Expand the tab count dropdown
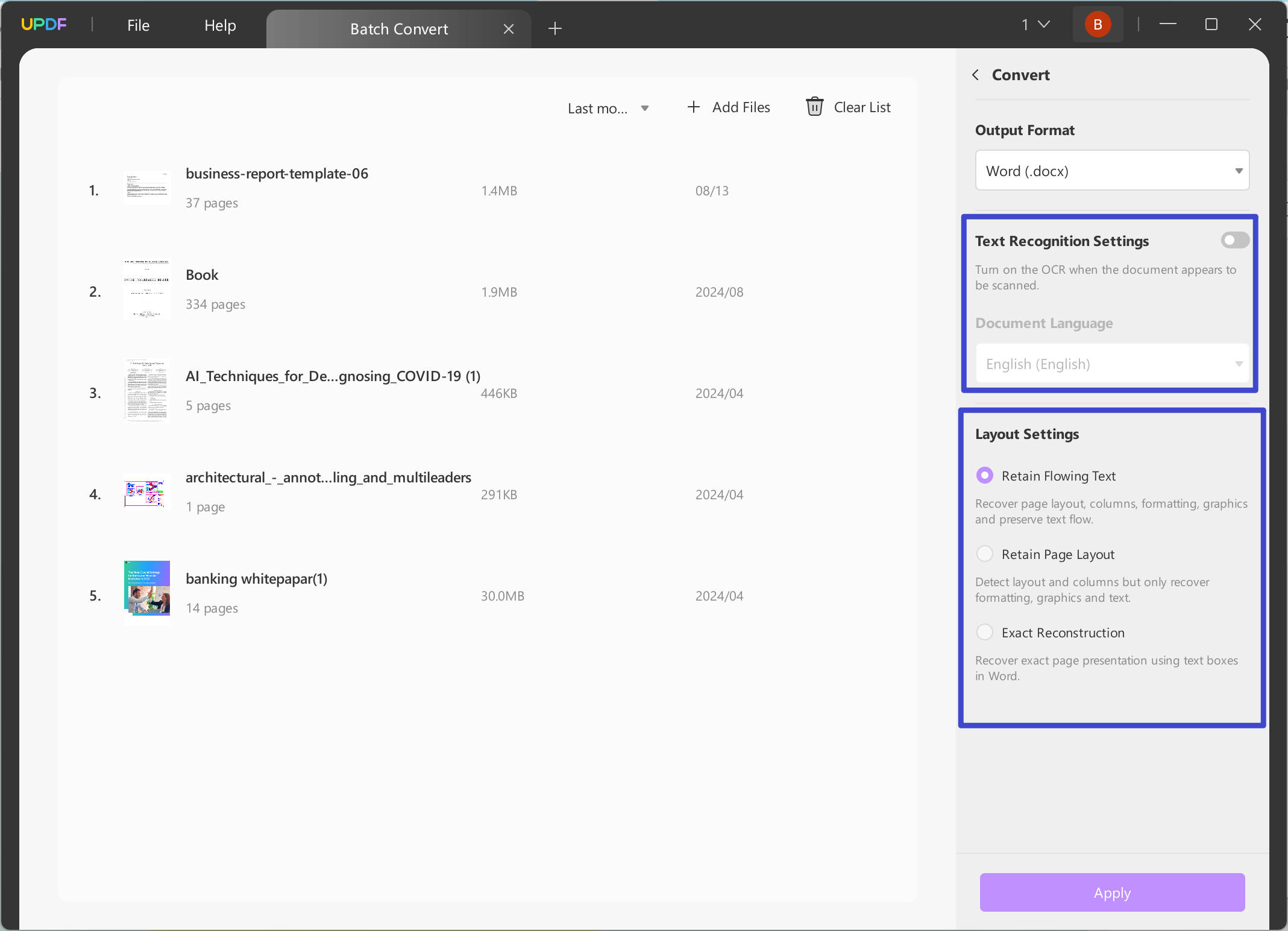 click(1035, 24)
